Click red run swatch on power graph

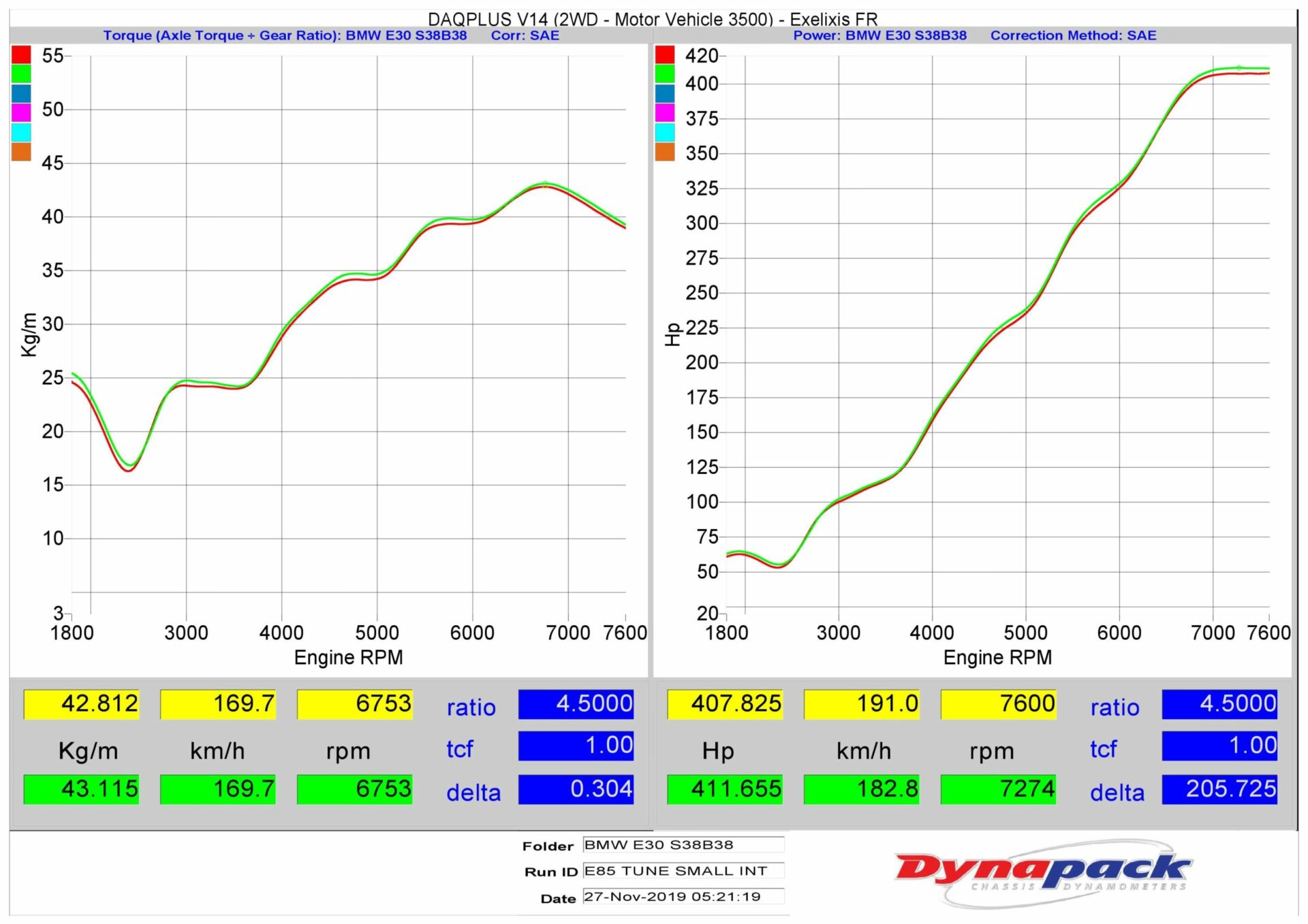664,54
